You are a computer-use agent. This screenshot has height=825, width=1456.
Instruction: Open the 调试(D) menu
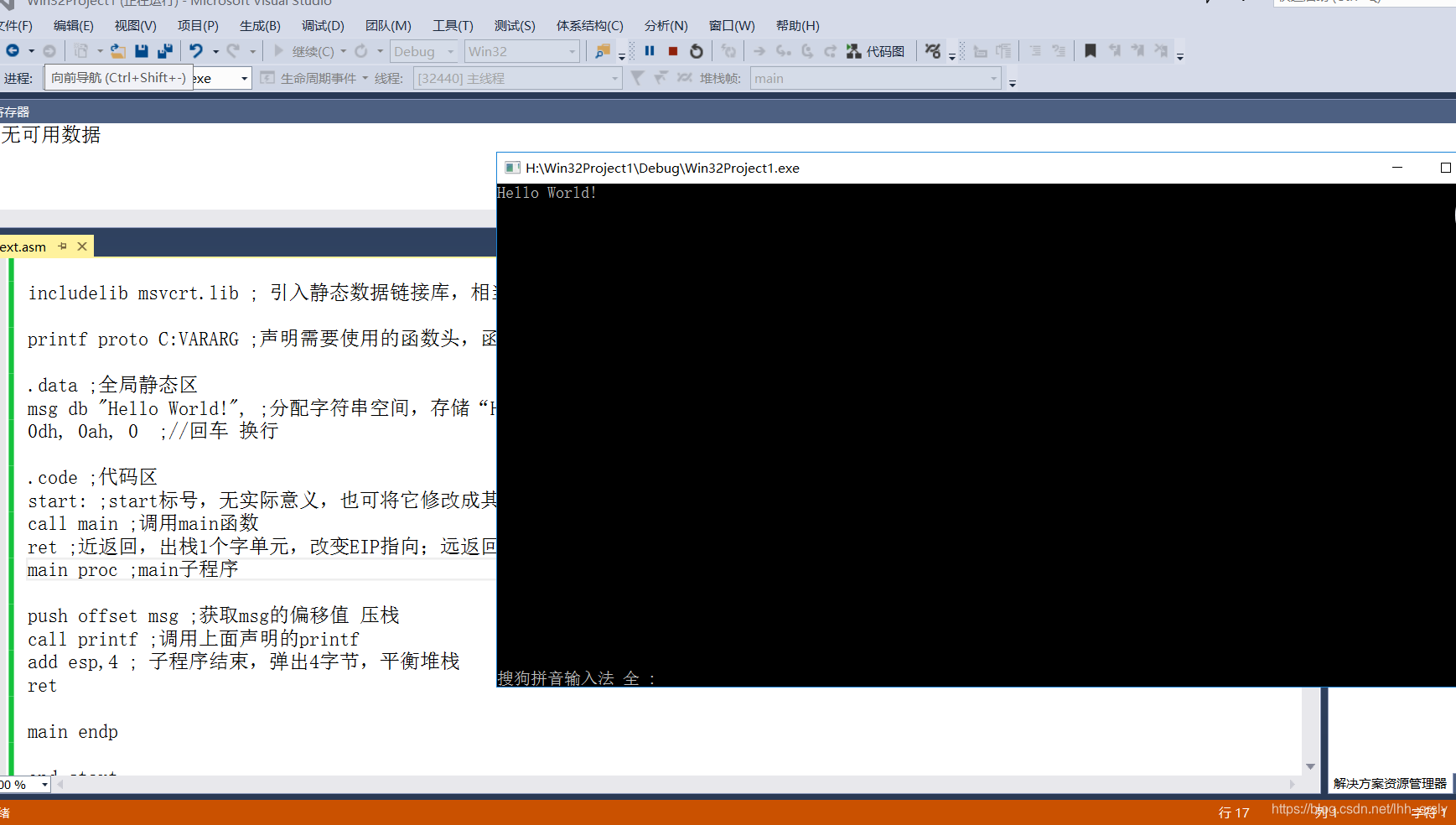click(x=323, y=26)
